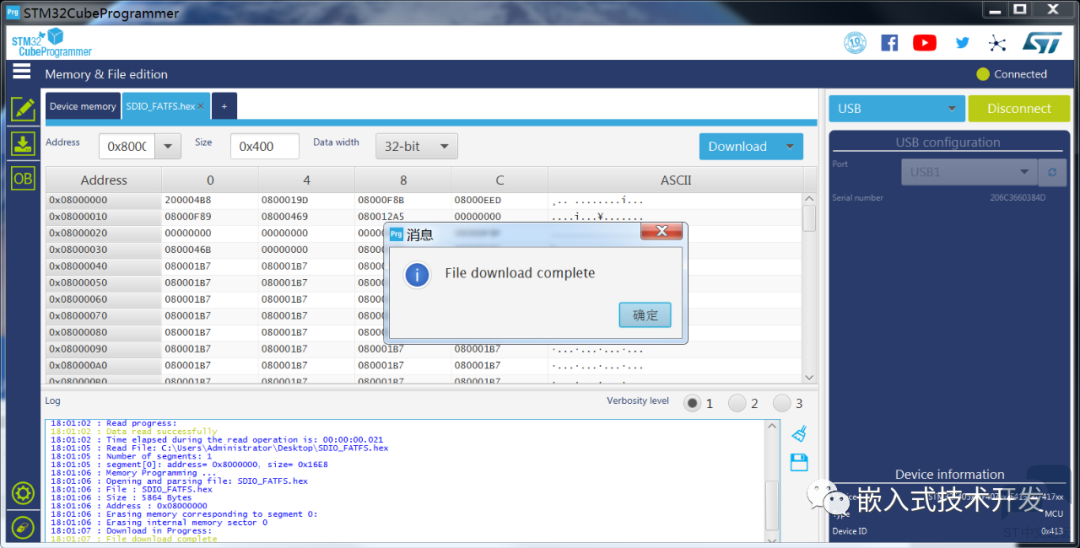Close the SDIO_FATFS.hex tab
Screen dimensions: 1080x548
[200, 106]
